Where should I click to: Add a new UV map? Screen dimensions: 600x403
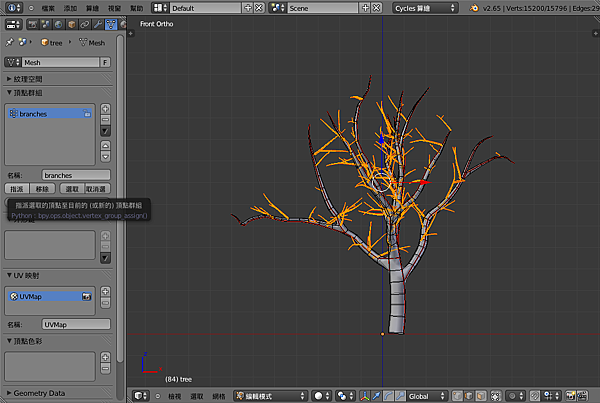pos(106,292)
